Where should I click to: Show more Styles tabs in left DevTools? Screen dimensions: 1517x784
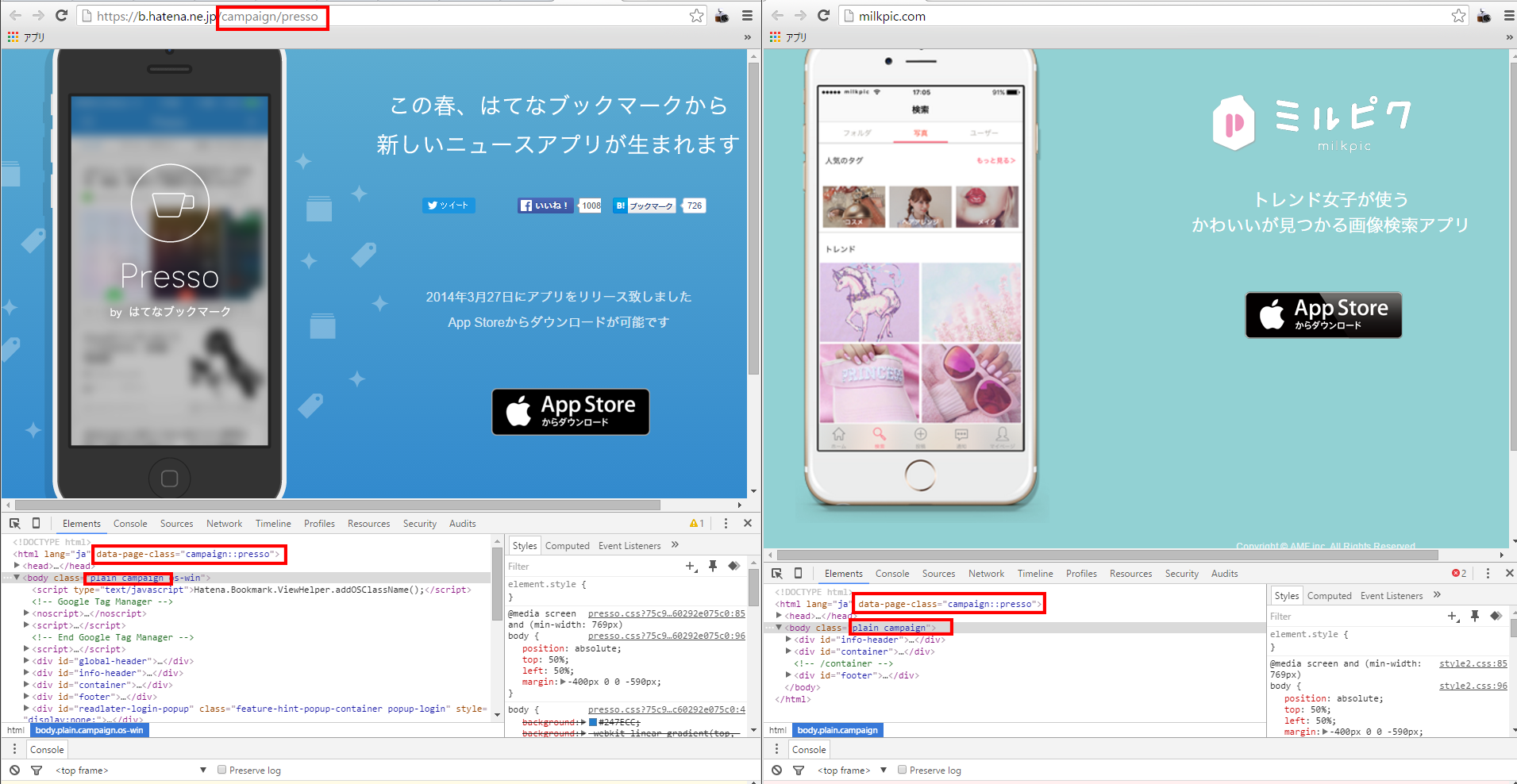(675, 545)
